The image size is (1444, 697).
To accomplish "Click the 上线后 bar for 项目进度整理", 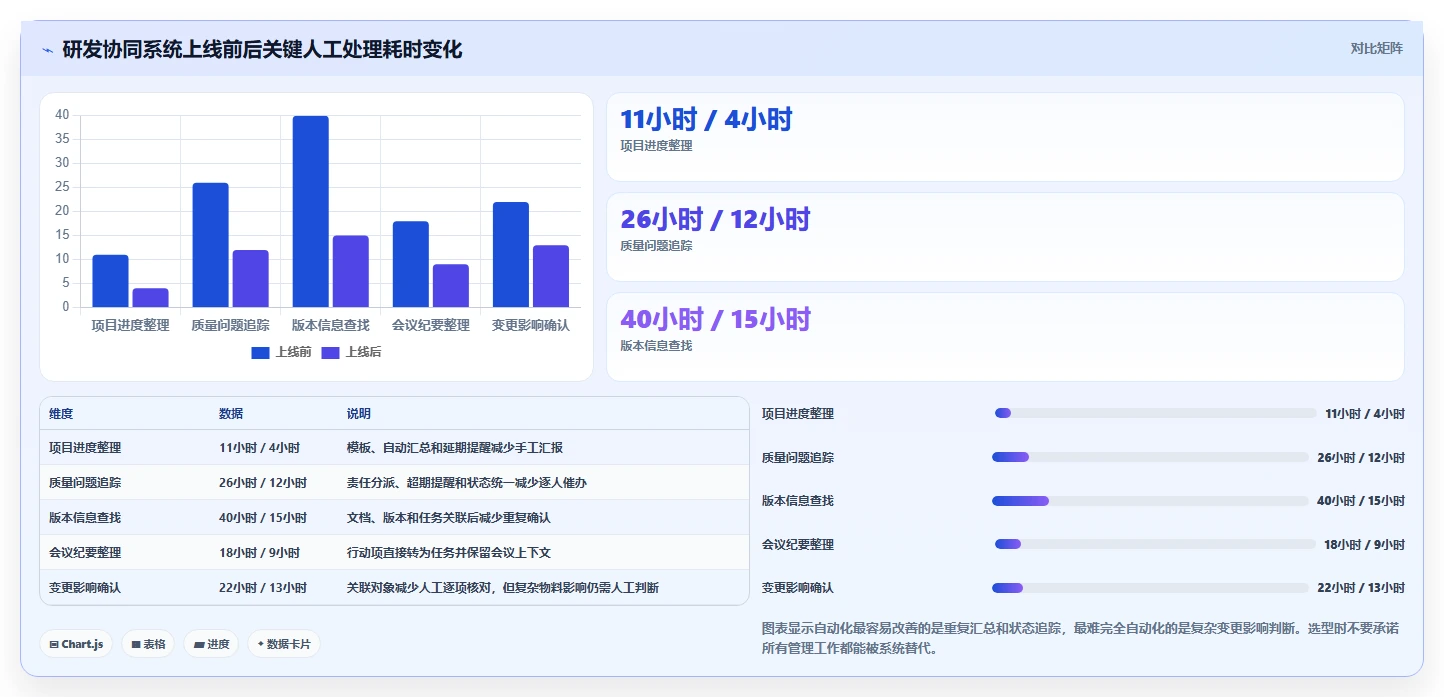I will coord(150,298).
